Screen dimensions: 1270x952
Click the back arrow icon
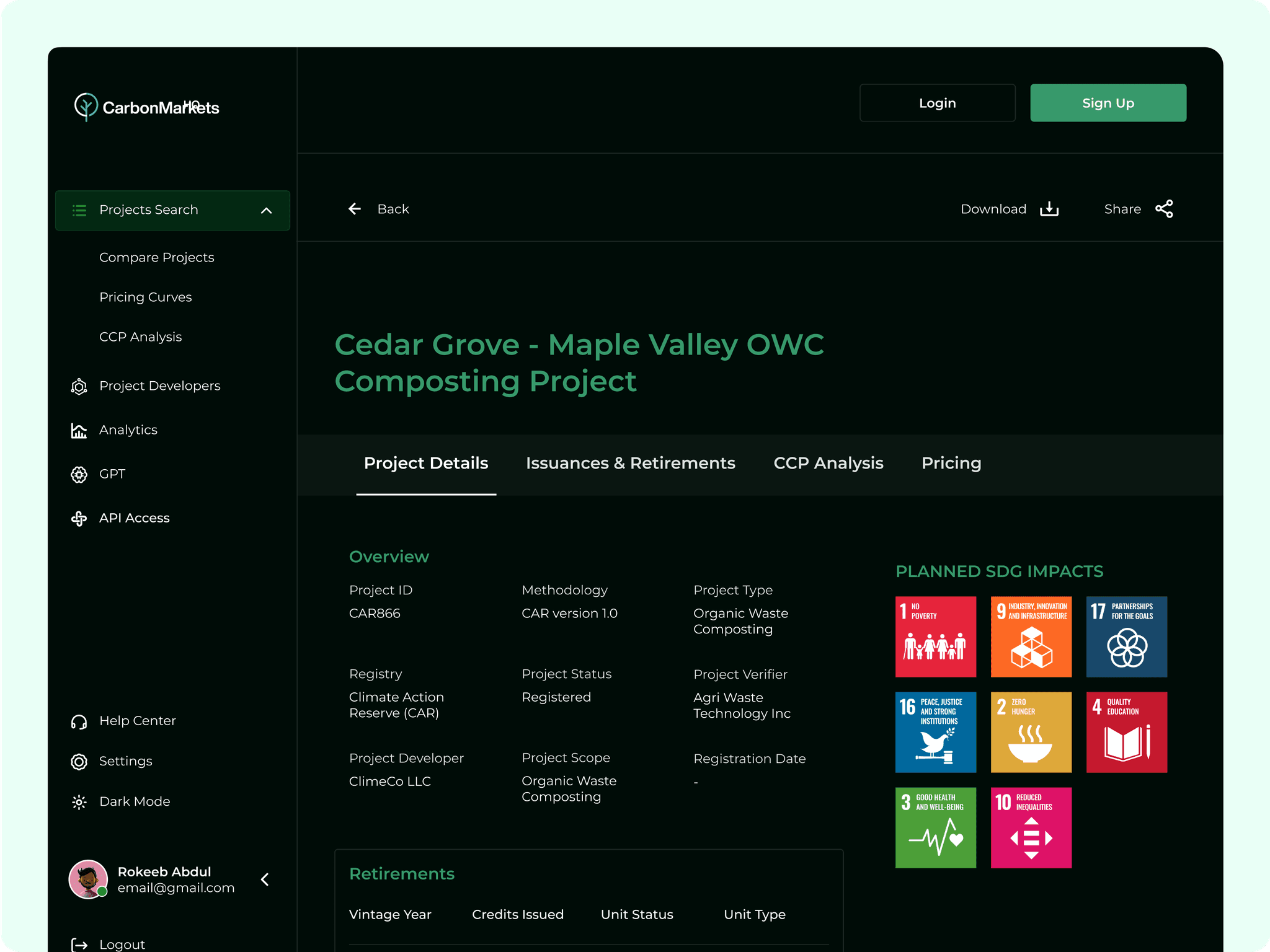(x=355, y=209)
